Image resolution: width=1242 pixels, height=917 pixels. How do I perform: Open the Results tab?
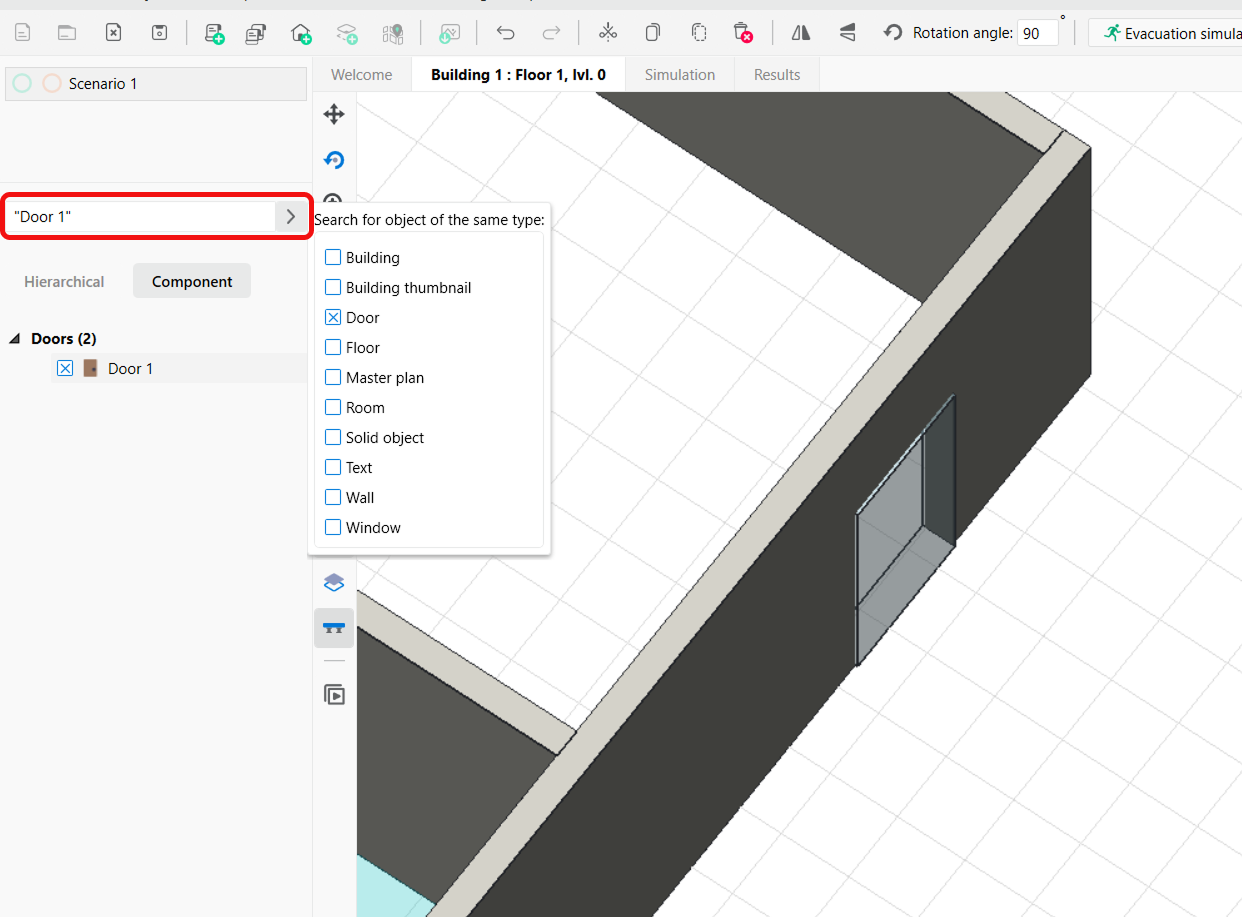(x=777, y=75)
